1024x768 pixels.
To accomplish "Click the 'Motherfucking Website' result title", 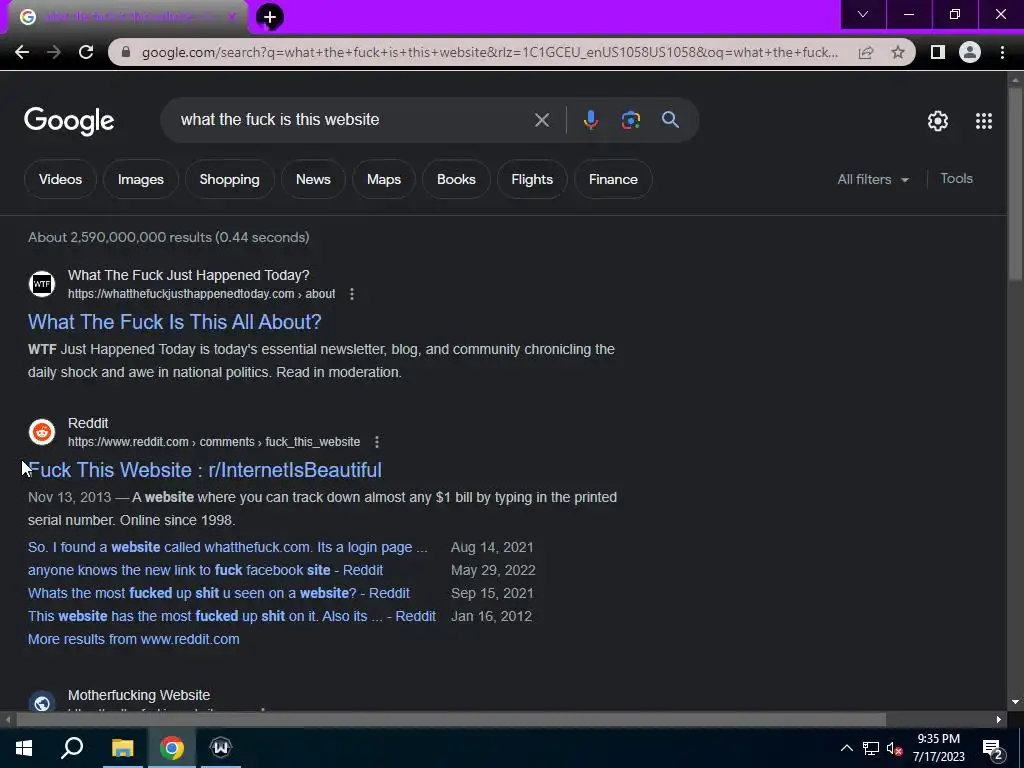I will (139, 696).
